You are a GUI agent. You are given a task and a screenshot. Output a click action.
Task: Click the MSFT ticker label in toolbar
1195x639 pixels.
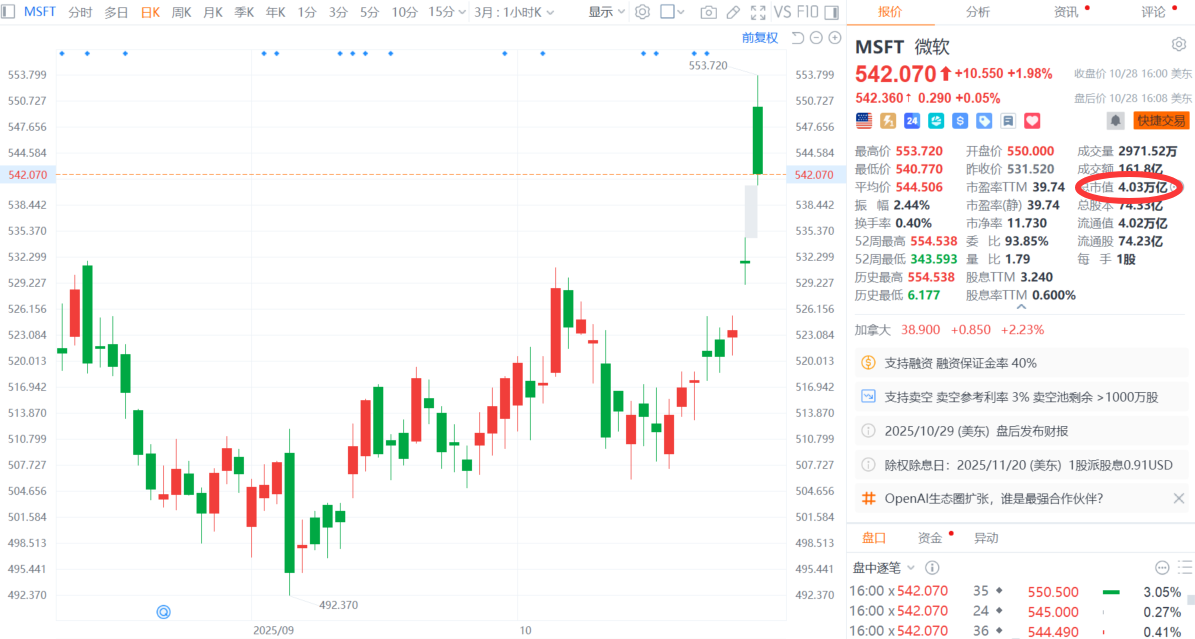tap(40, 11)
